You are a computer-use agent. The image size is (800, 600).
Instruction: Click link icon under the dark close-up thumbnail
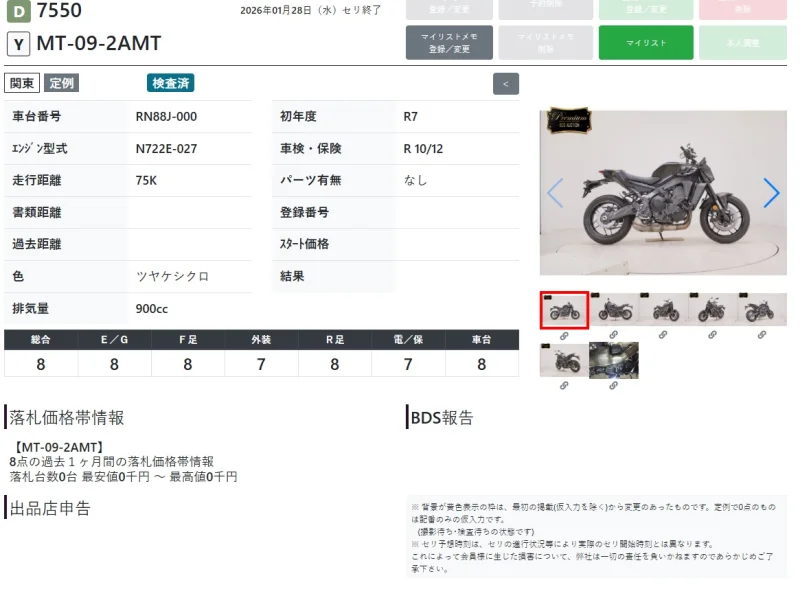point(613,386)
